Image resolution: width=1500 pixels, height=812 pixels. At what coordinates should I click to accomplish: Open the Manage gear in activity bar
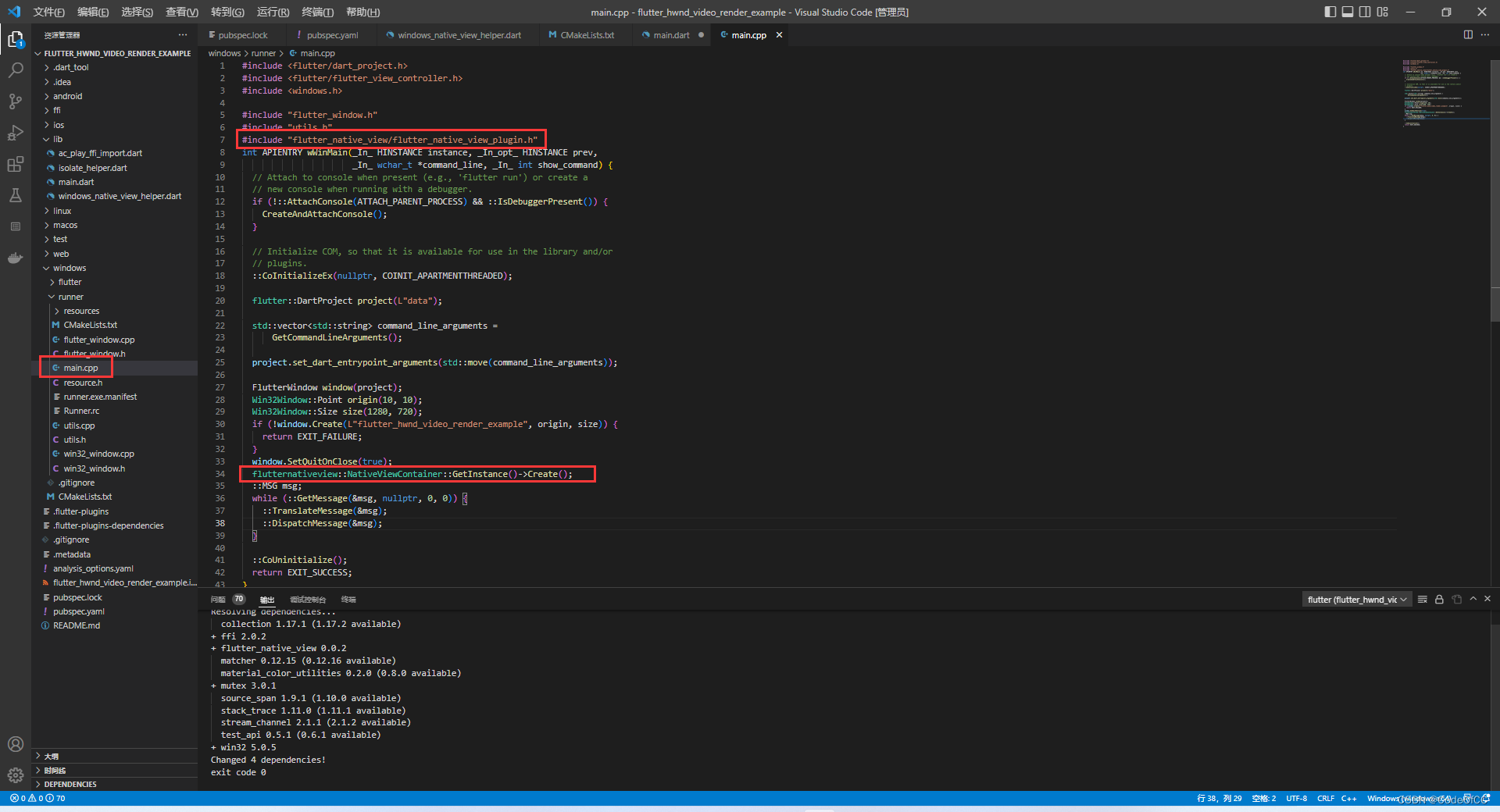[16, 775]
